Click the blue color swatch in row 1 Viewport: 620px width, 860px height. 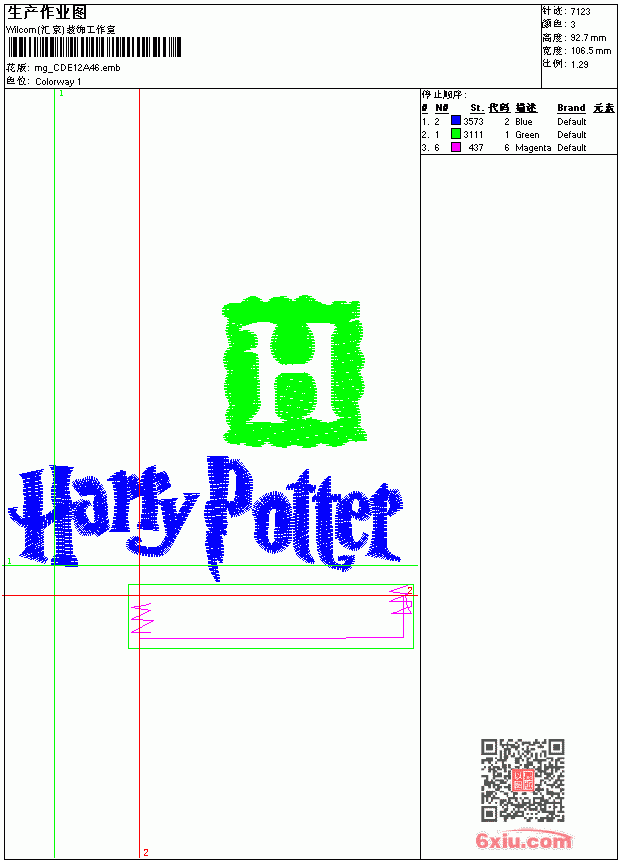point(455,120)
